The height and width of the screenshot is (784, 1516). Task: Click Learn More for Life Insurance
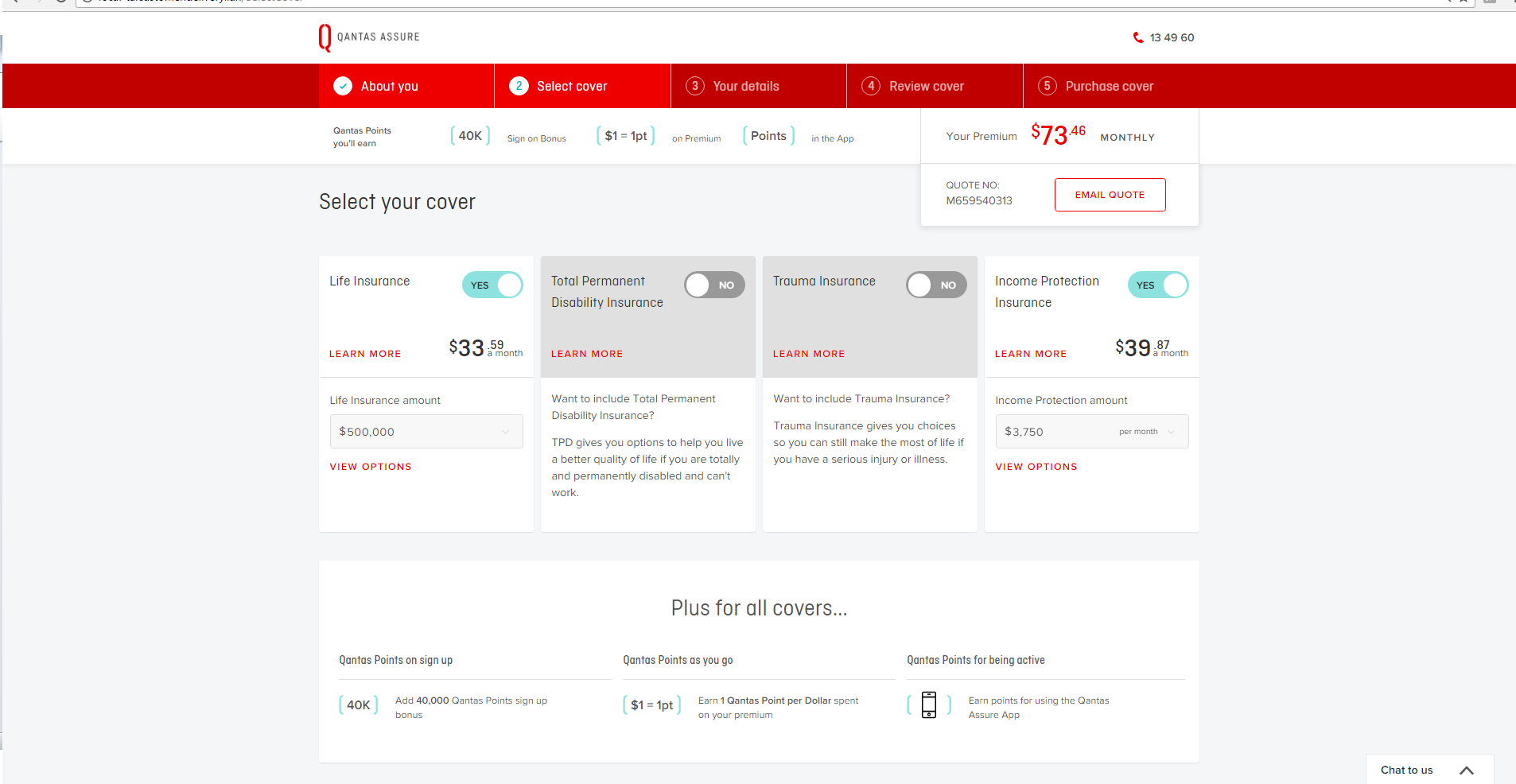pos(365,354)
